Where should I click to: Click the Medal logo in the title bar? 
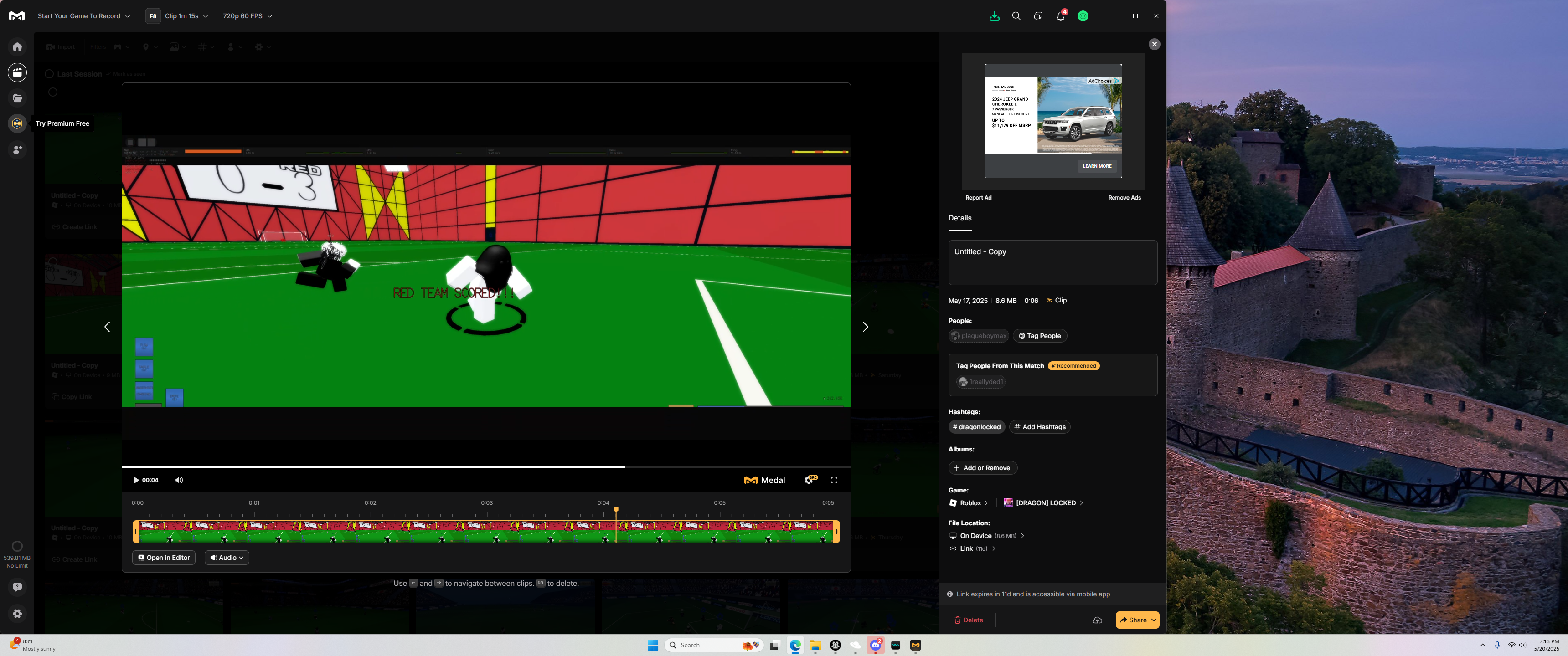pyautogui.click(x=17, y=16)
